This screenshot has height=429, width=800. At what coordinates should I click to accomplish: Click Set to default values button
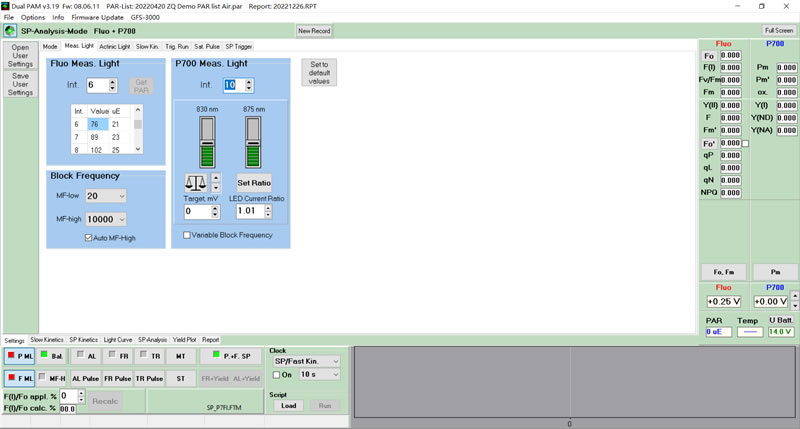[319, 73]
